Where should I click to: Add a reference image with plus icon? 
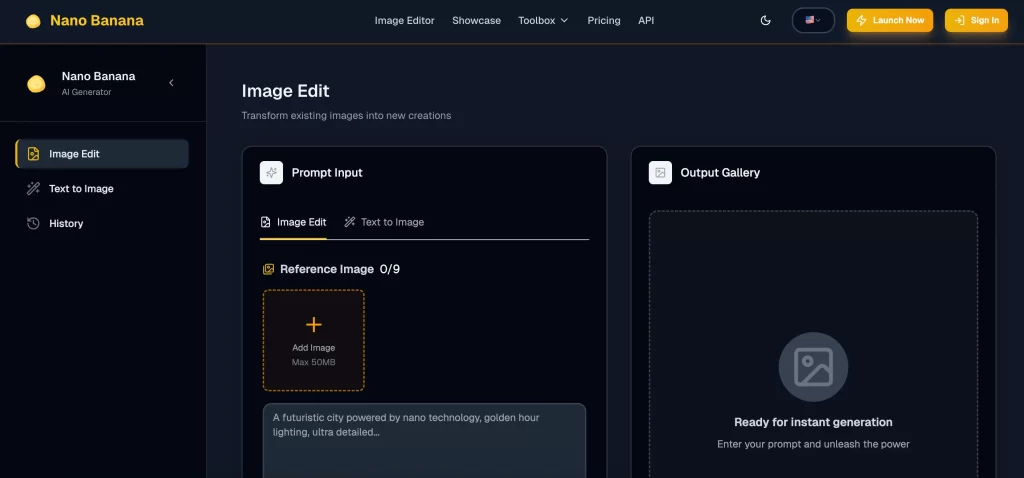click(x=314, y=325)
